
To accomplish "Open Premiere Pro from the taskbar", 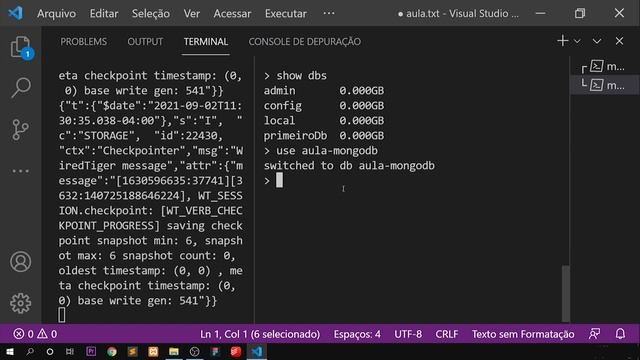I will tap(91, 351).
